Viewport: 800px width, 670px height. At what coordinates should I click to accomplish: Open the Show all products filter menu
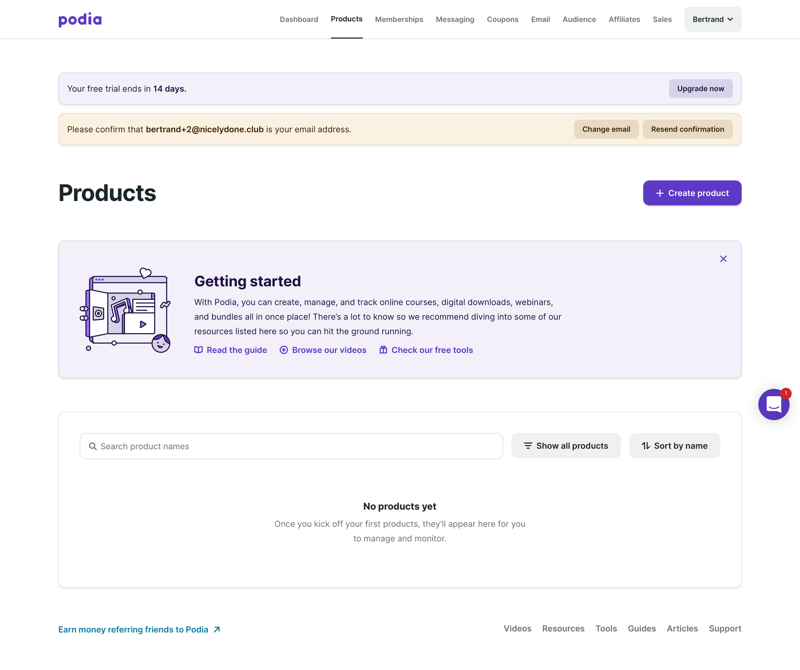pyautogui.click(x=566, y=446)
